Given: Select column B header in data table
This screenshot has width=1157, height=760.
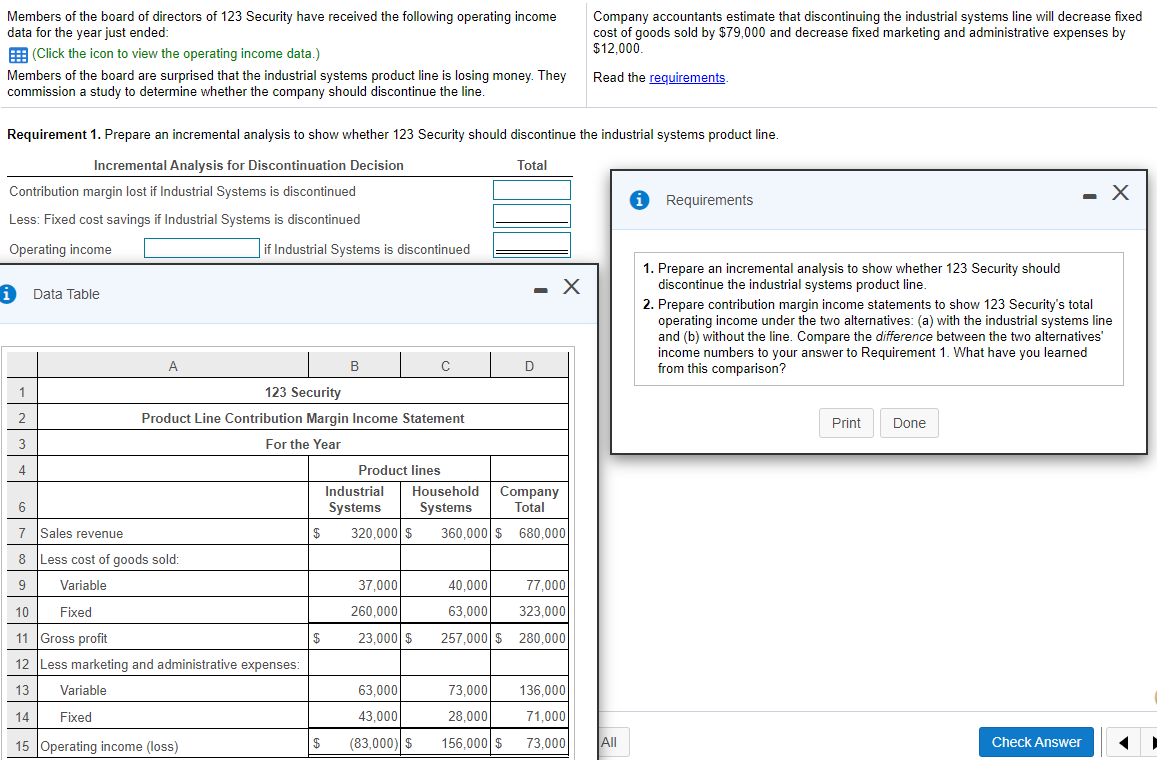Looking at the screenshot, I should (354, 365).
